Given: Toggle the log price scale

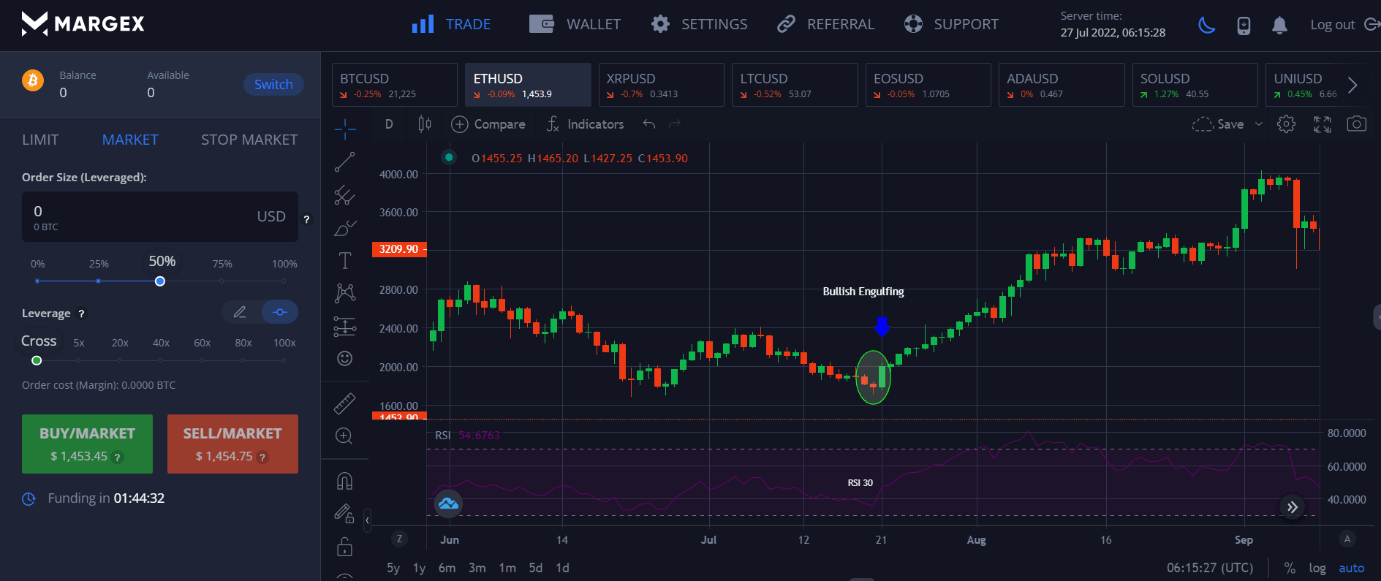Looking at the screenshot, I should click(x=1318, y=568).
